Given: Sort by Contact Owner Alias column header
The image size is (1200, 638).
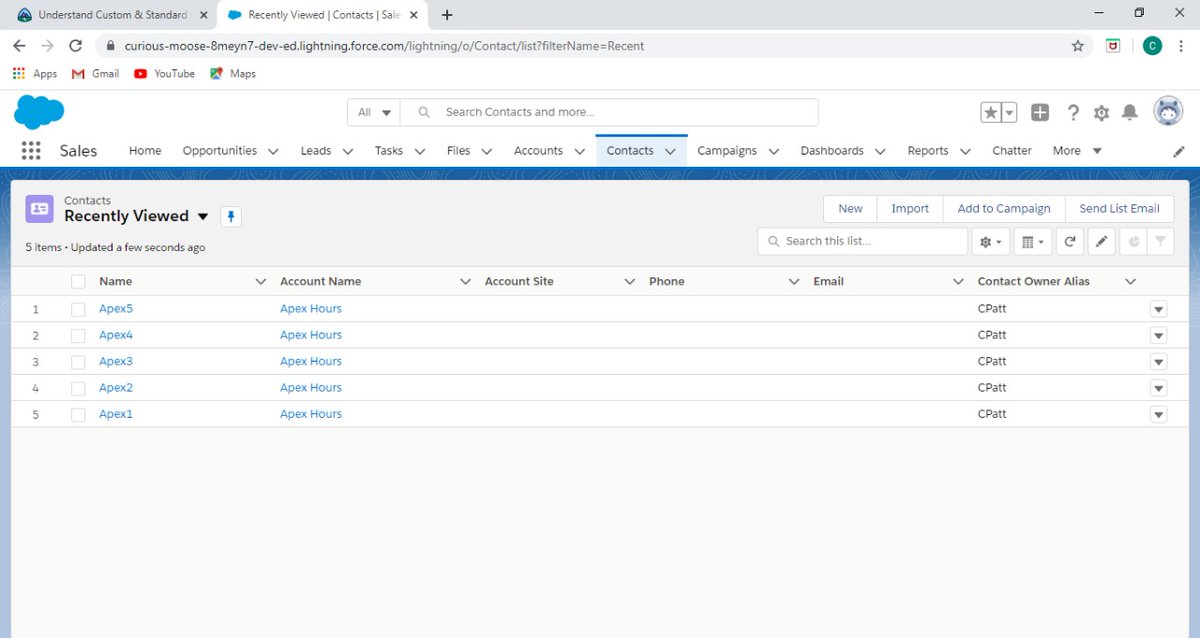Looking at the screenshot, I should click(1034, 282).
